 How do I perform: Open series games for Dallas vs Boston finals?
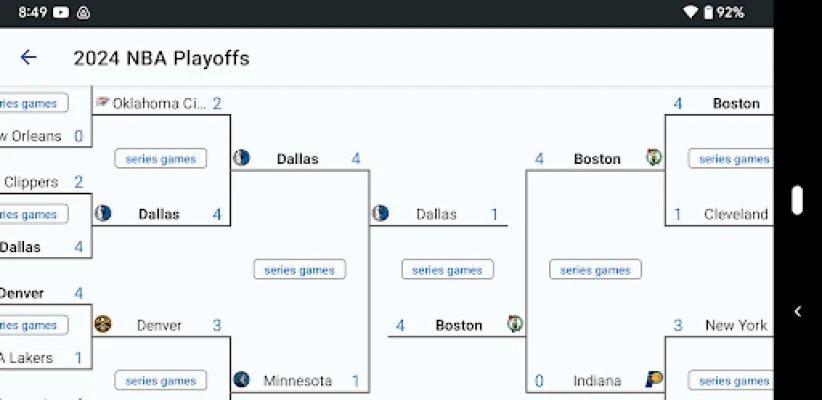[x=447, y=270]
